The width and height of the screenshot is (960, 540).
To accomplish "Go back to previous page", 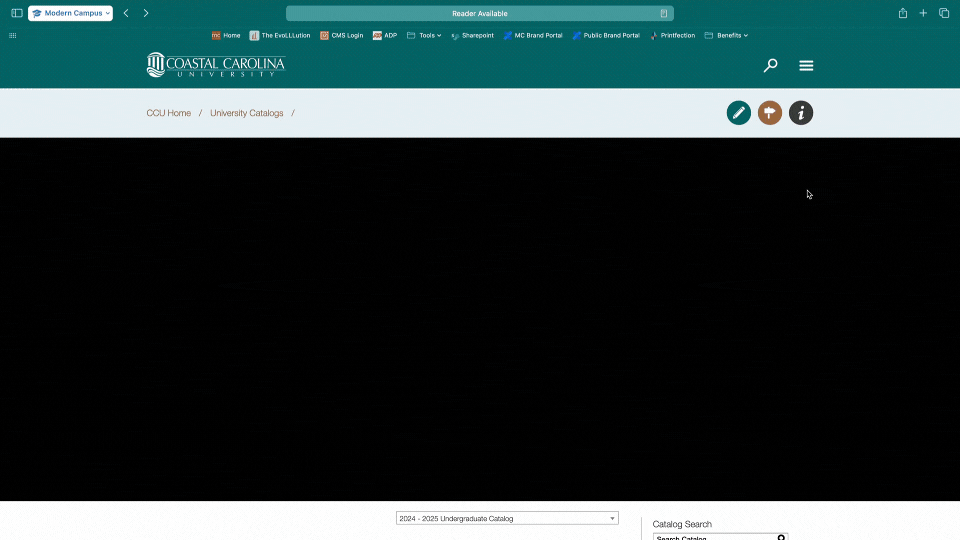I will [x=126, y=13].
